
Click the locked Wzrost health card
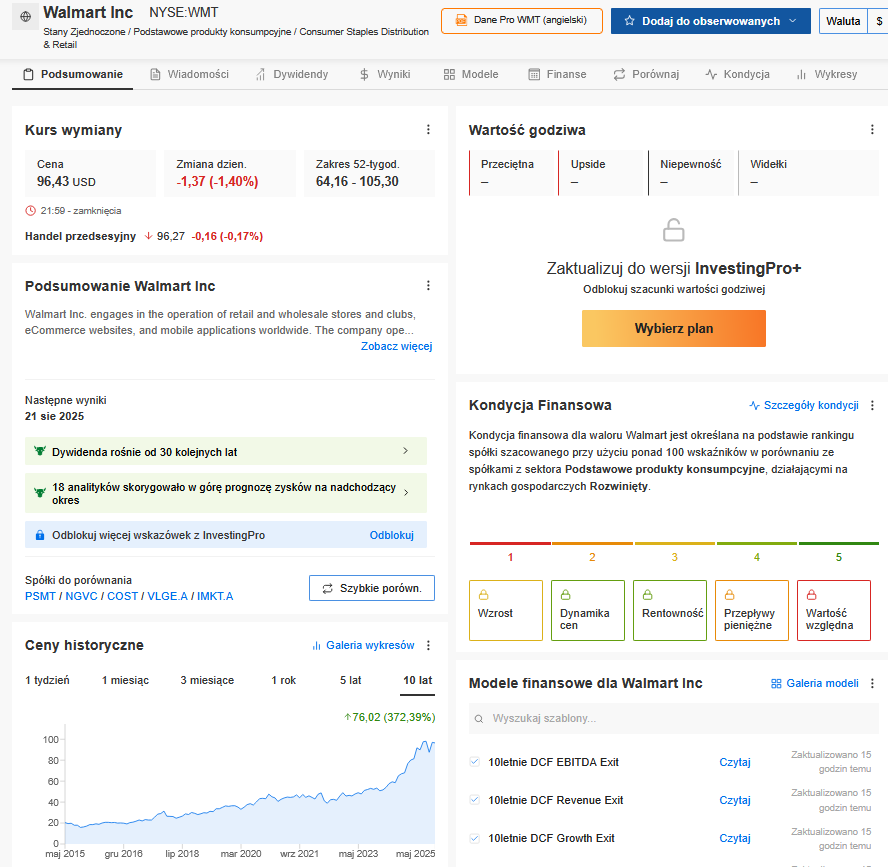[x=506, y=610]
